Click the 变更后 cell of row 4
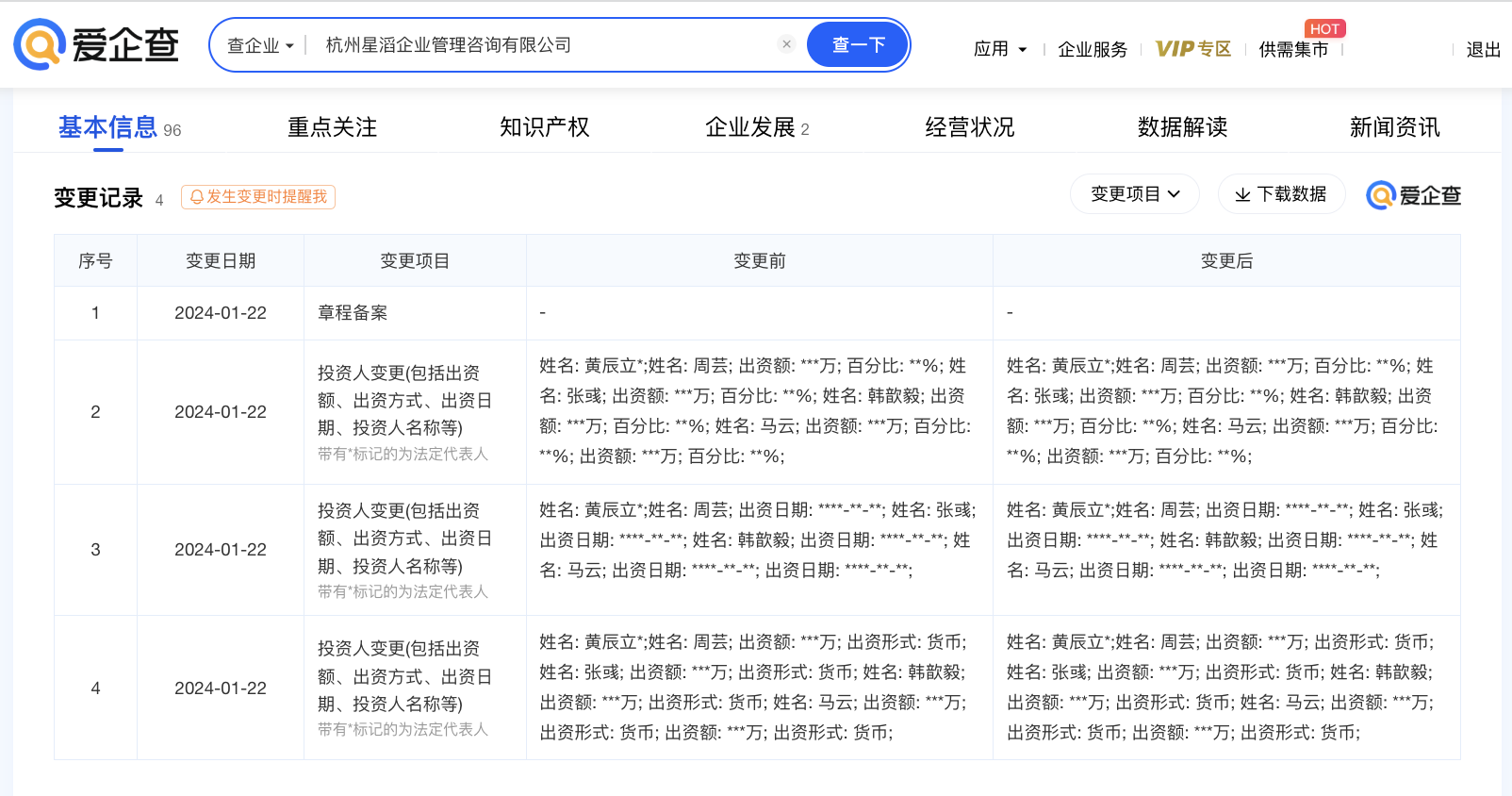This screenshot has width=1512, height=796. (x=1226, y=688)
